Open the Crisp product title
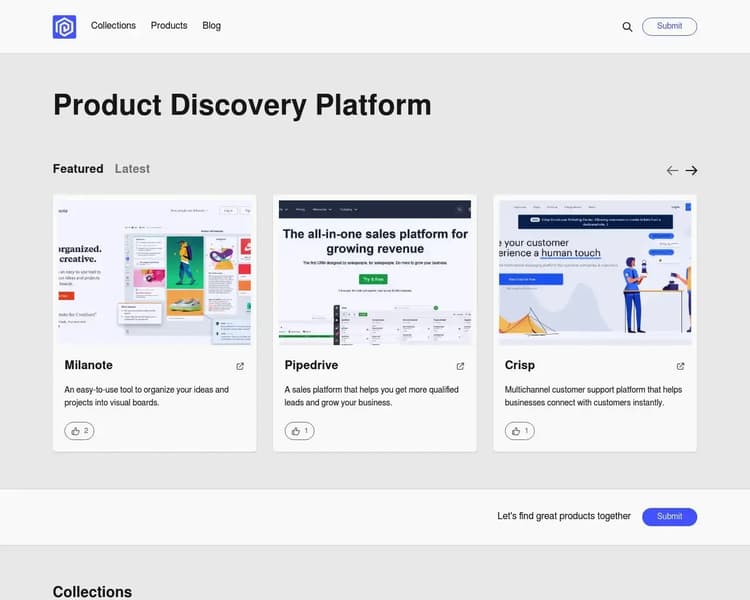Viewport: 750px width, 600px height. 519,365
